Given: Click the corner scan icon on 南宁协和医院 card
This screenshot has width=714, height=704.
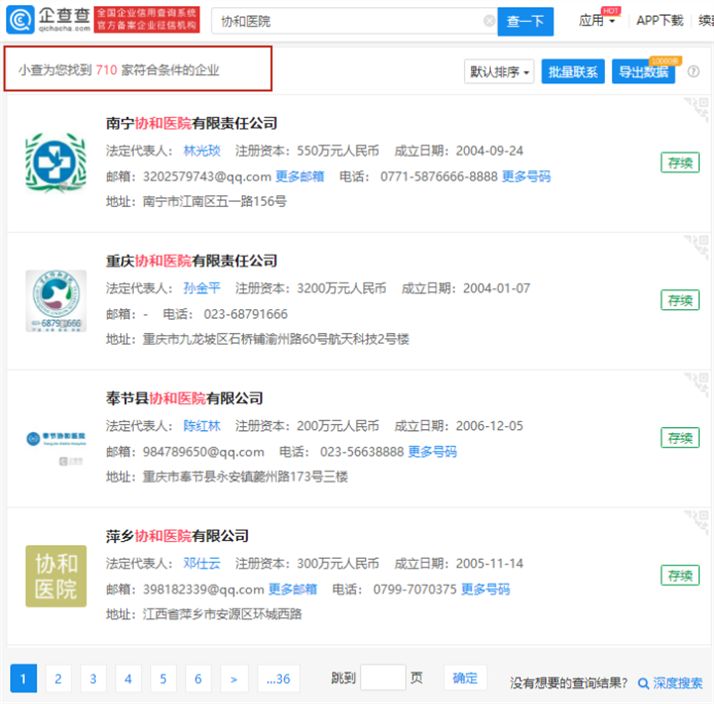Looking at the screenshot, I should (697, 109).
